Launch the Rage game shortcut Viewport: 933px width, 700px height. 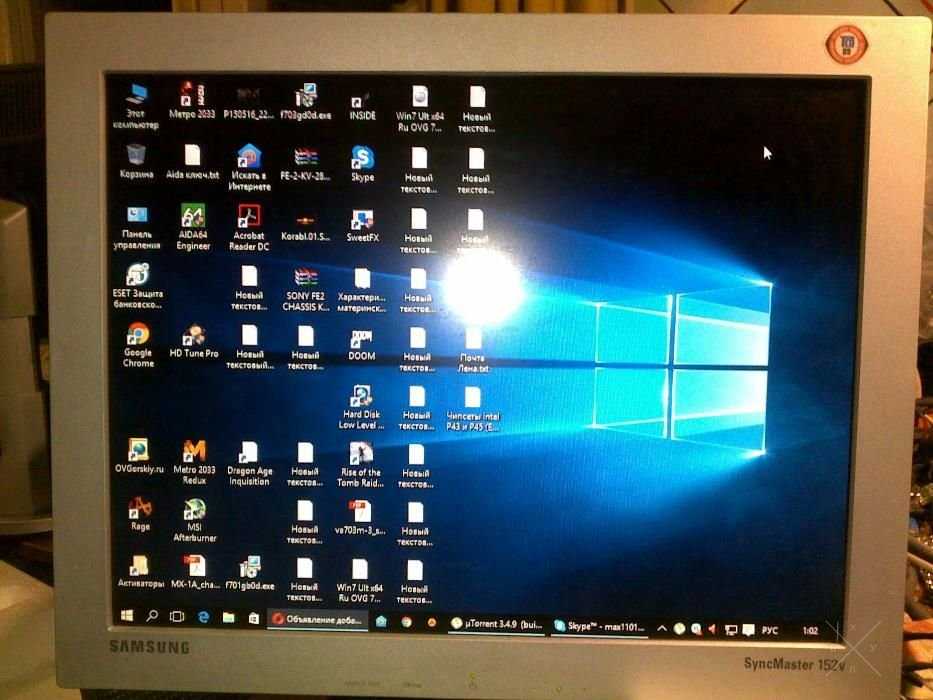[x=140, y=514]
